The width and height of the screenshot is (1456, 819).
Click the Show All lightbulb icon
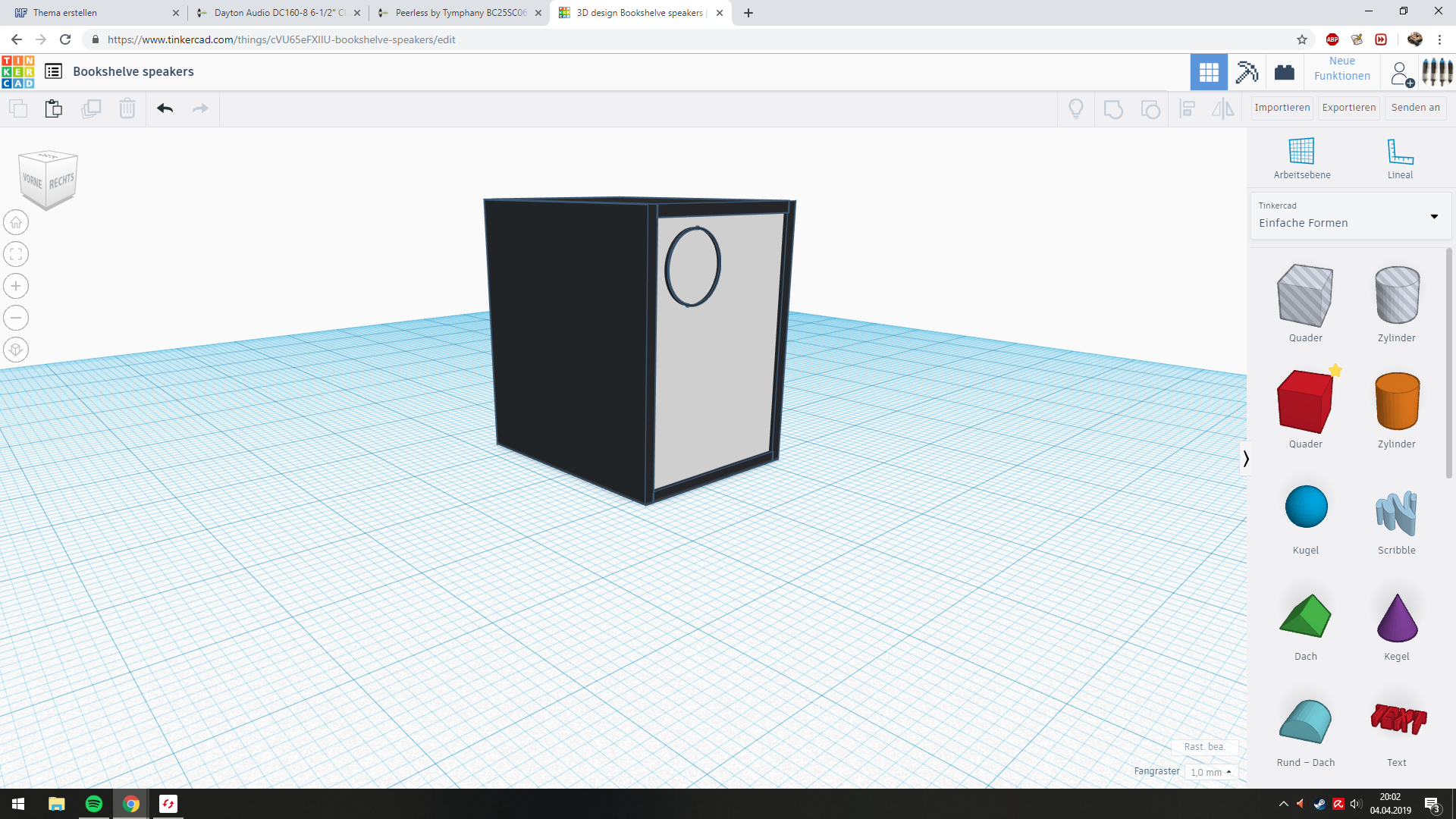(x=1076, y=109)
